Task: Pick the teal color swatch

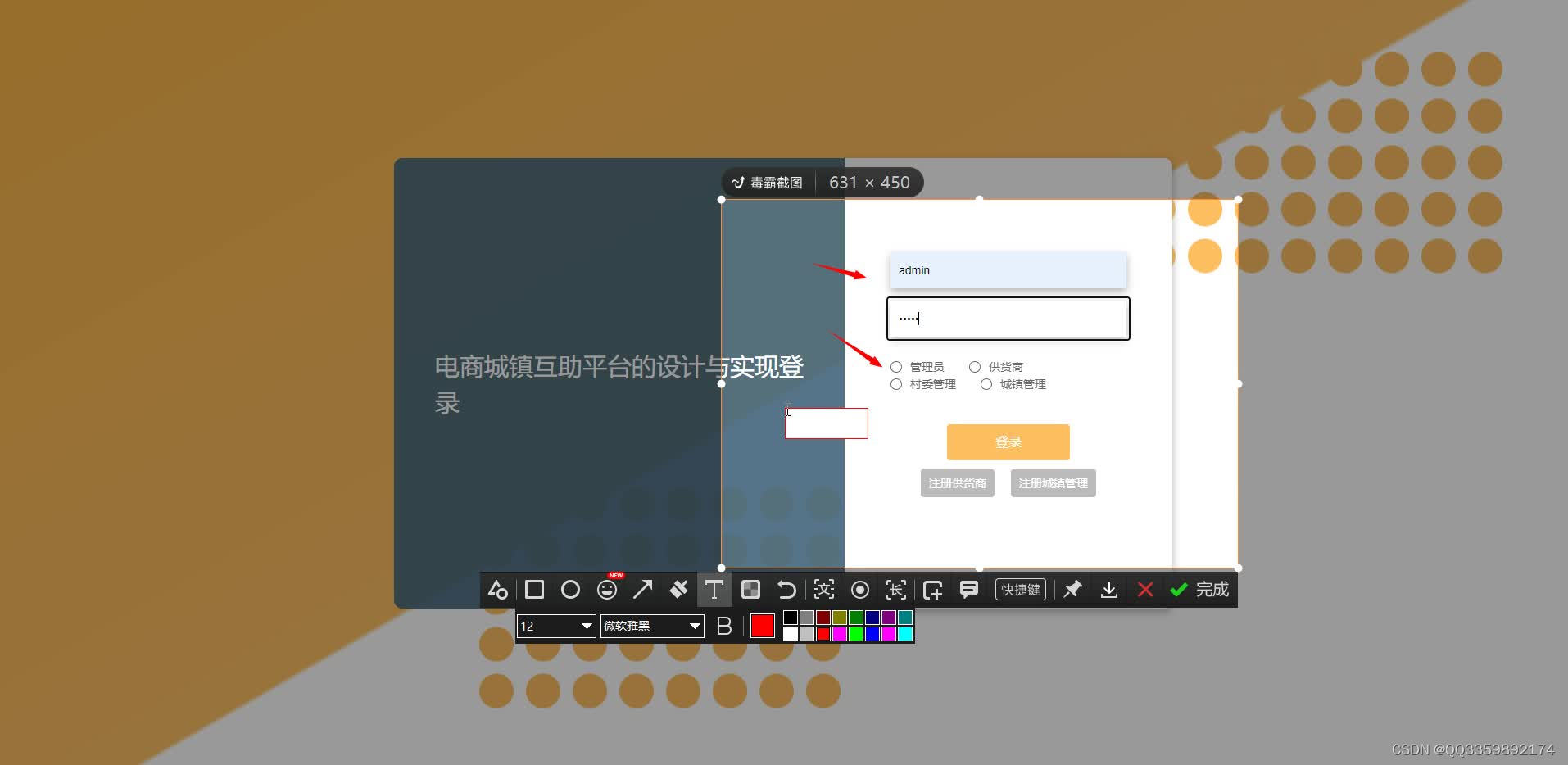Action: (x=905, y=618)
